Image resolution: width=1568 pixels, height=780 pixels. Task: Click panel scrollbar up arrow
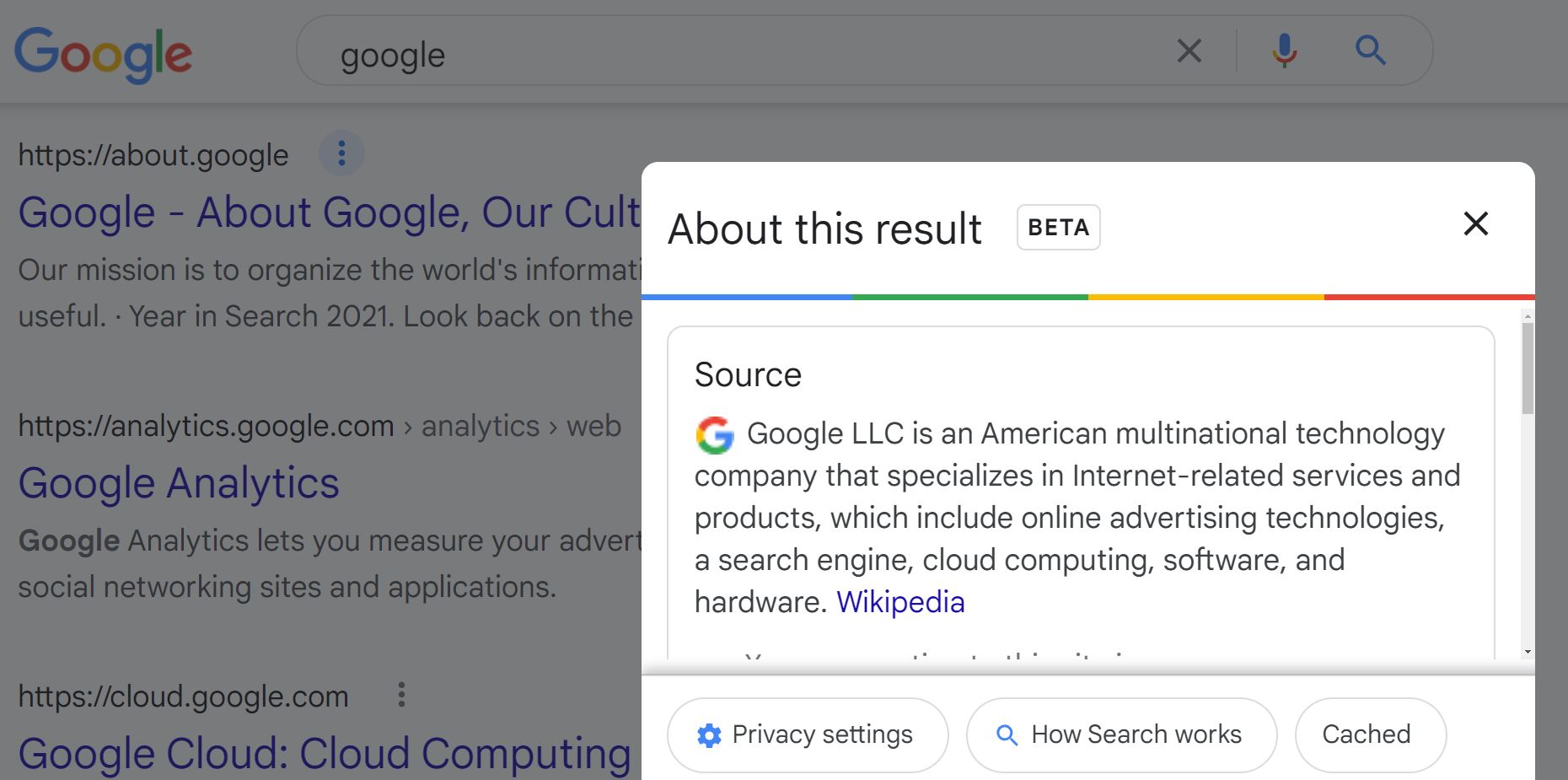click(1528, 316)
